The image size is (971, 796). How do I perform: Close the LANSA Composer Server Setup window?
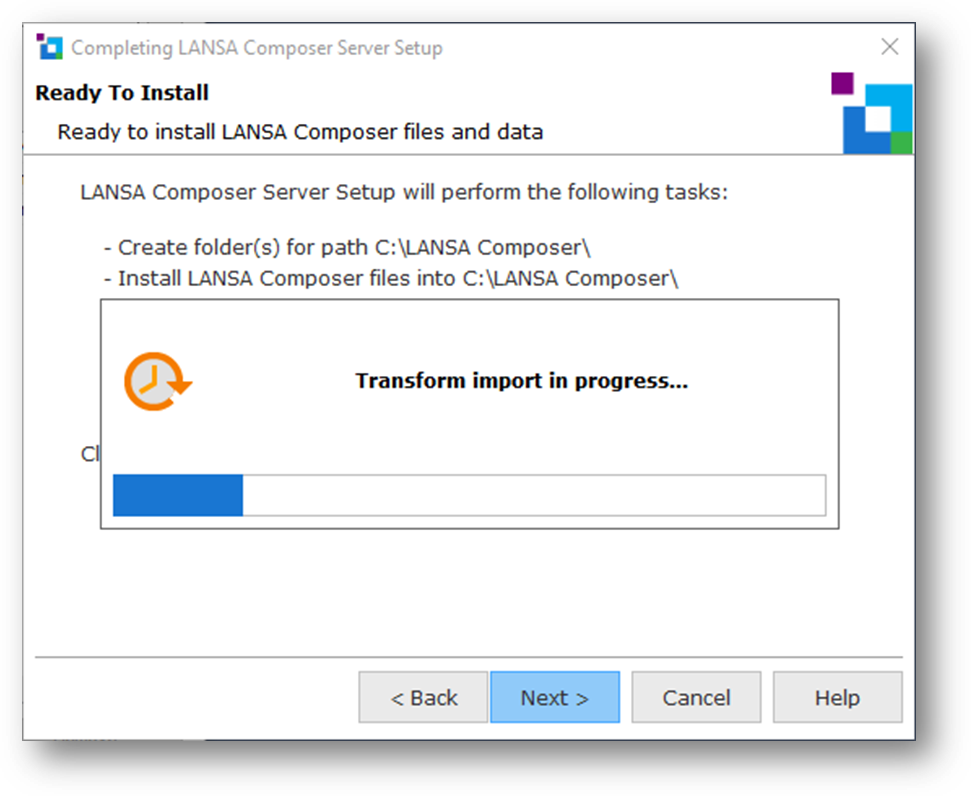[889, 47]
